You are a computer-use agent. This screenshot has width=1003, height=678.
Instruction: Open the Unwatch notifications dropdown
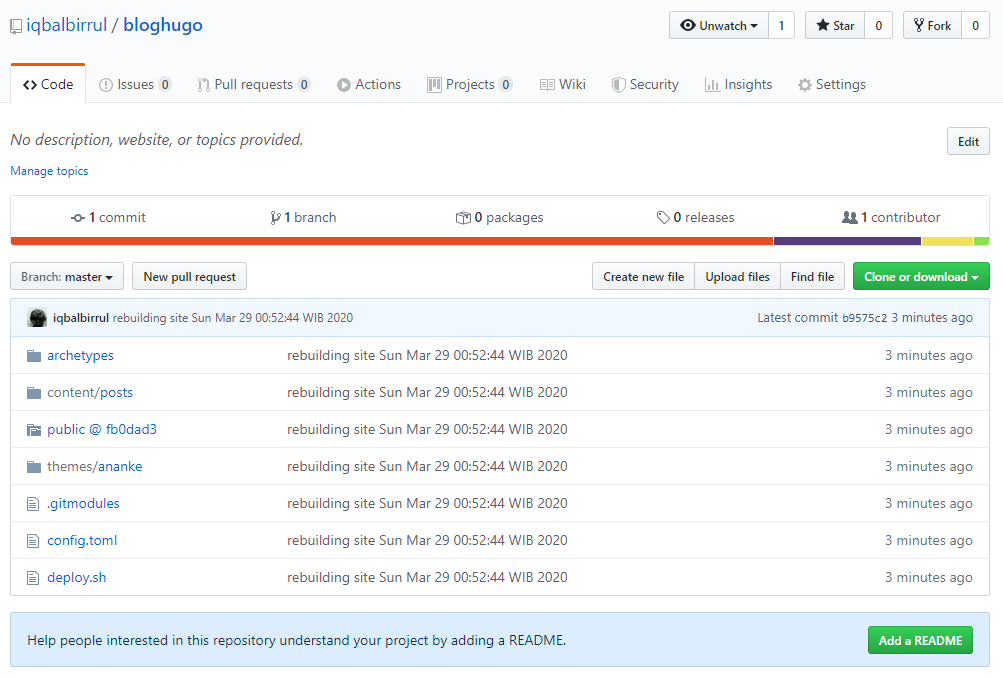click(718, 26)
